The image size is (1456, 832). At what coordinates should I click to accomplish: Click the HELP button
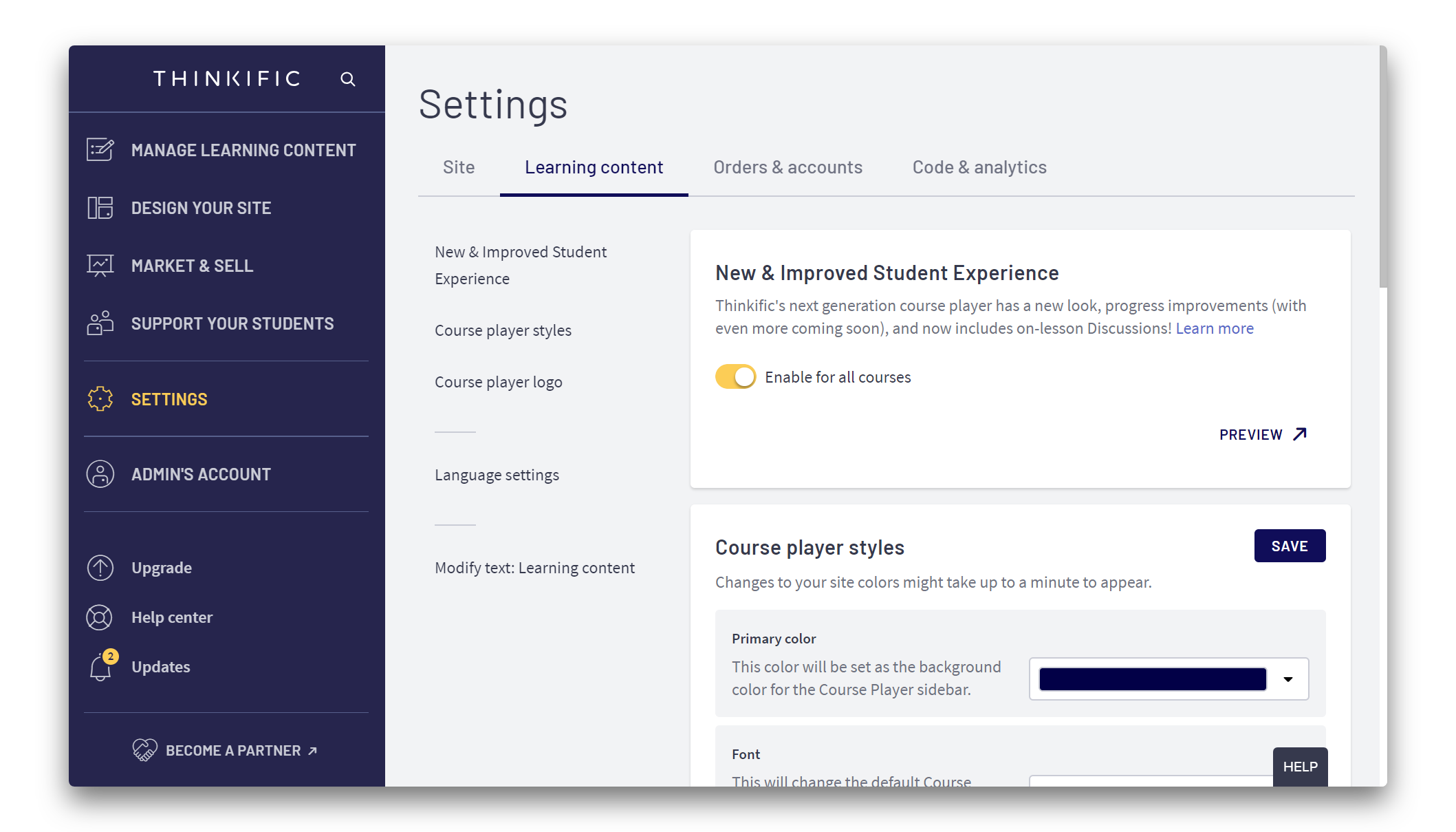[x=1300, y=767]
